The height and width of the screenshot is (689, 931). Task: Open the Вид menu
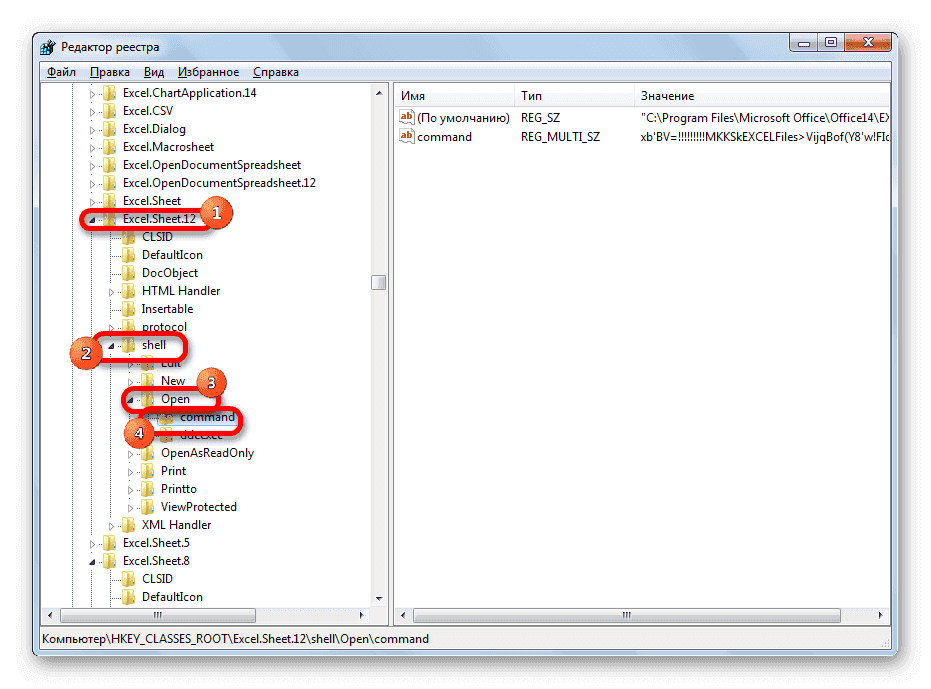[154, 72]
